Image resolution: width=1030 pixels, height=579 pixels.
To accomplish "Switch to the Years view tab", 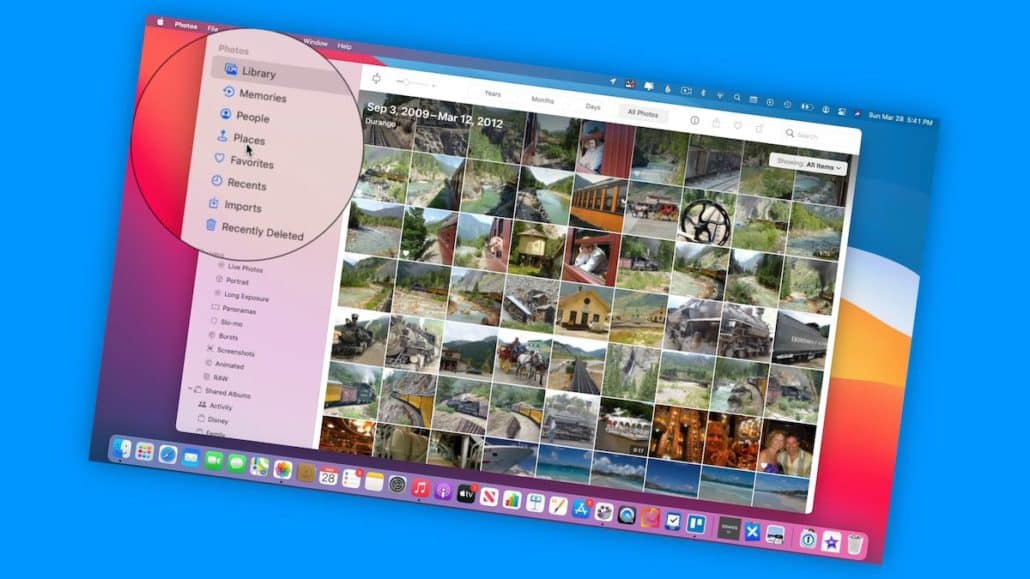I will [x=493, y=94].
